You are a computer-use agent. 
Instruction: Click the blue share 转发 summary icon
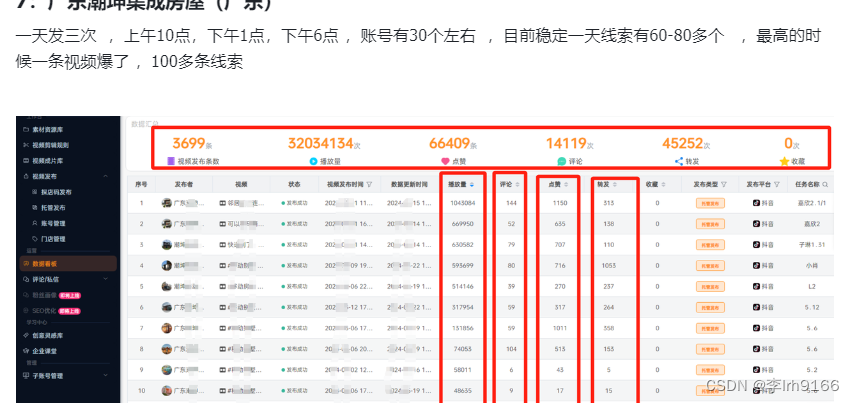click(679, 161)
